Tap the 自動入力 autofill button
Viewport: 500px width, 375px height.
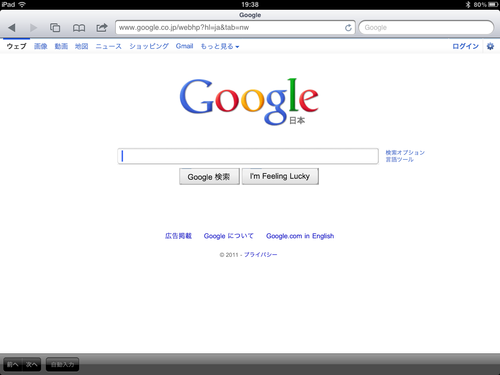[x=62, y=365]
